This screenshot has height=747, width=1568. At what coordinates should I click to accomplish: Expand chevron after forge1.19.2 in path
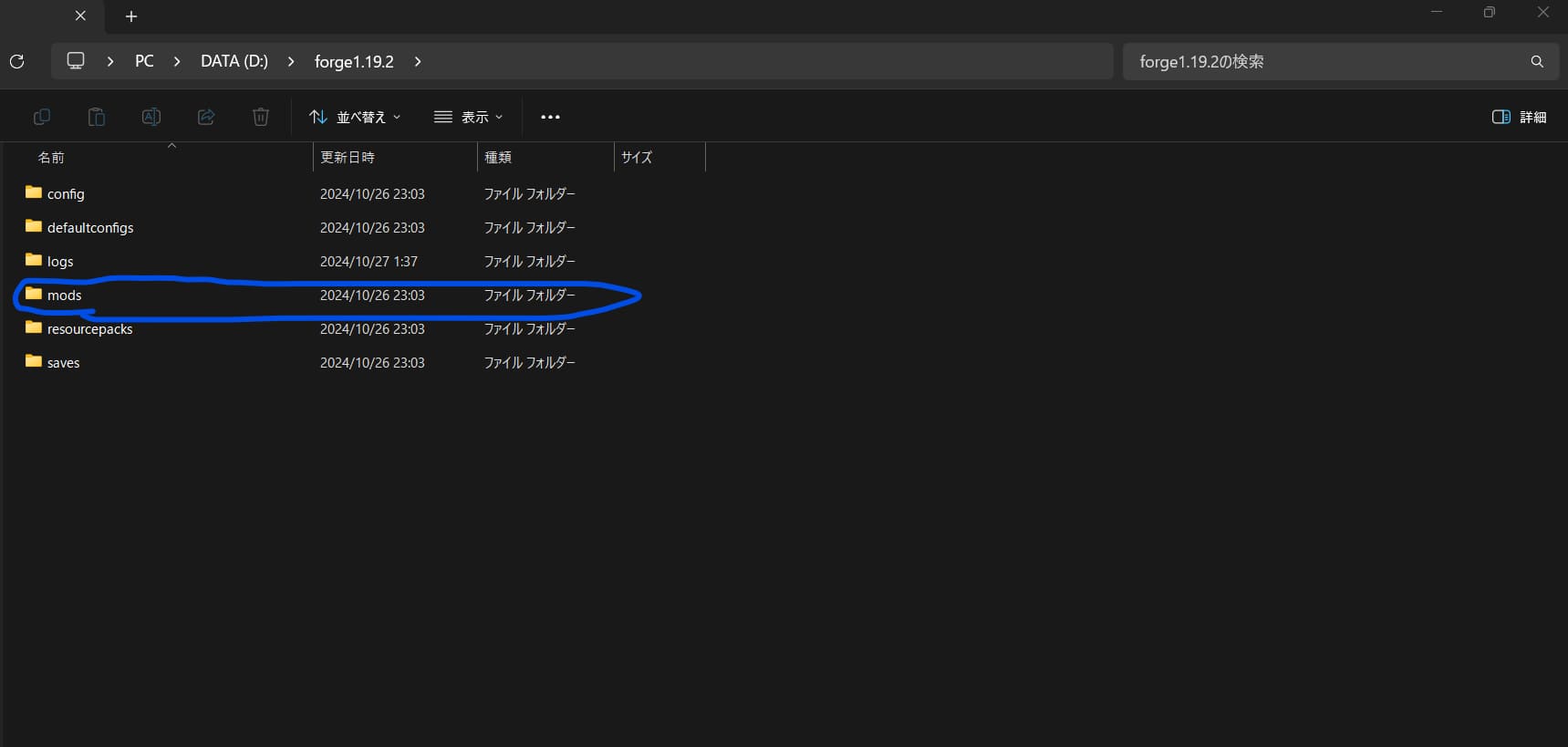point(418,61)
